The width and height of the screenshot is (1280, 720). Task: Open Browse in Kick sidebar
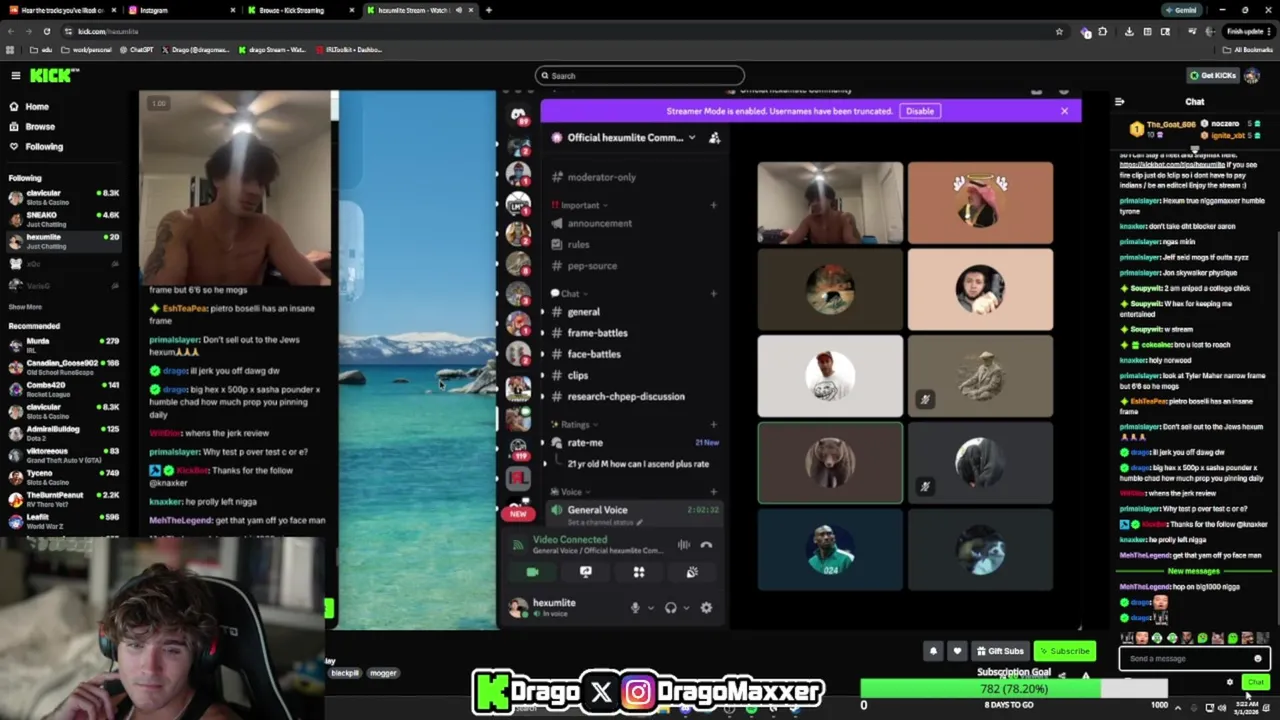[x=40, y=126]
